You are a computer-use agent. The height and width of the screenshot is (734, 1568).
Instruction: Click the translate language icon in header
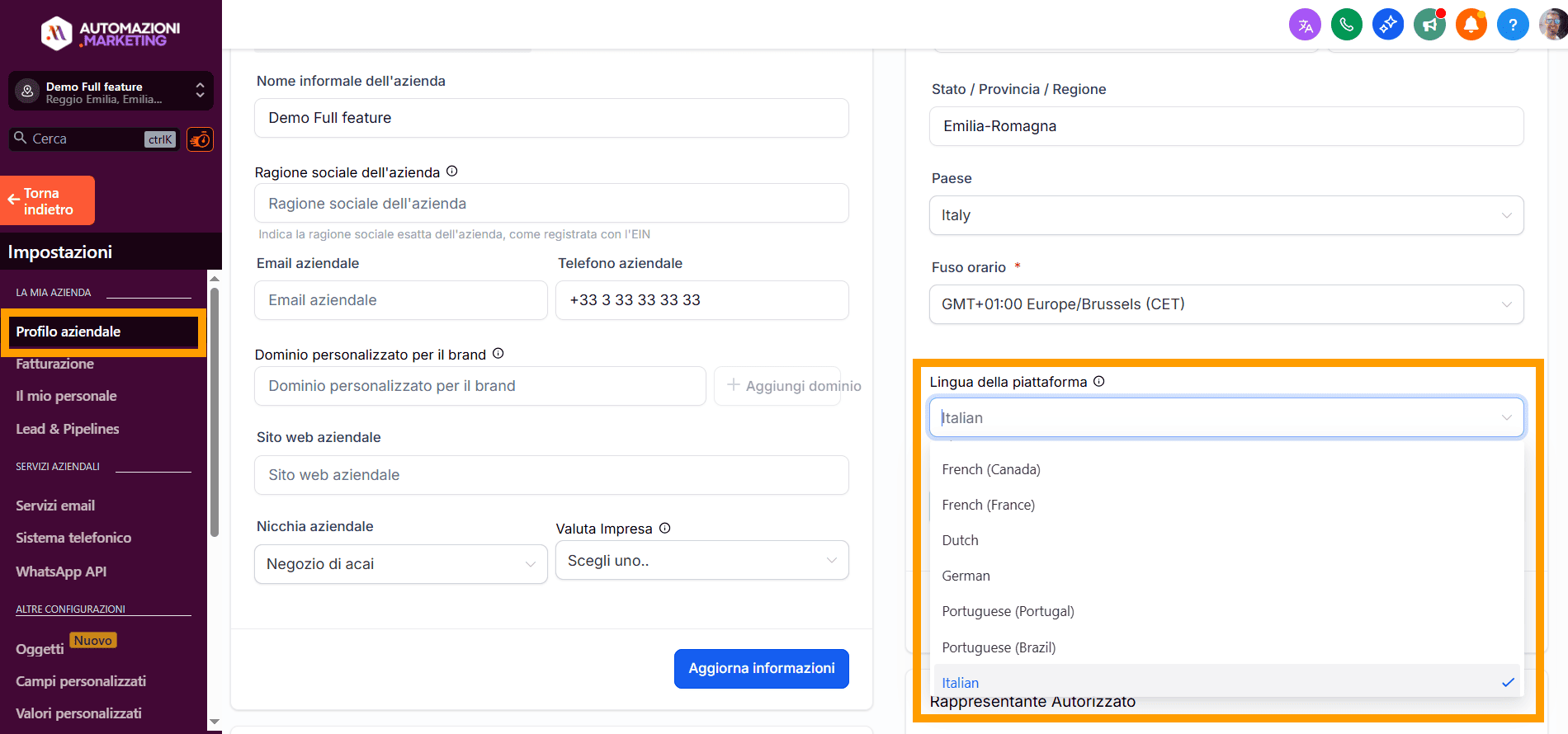click(x=1305, y=25)
